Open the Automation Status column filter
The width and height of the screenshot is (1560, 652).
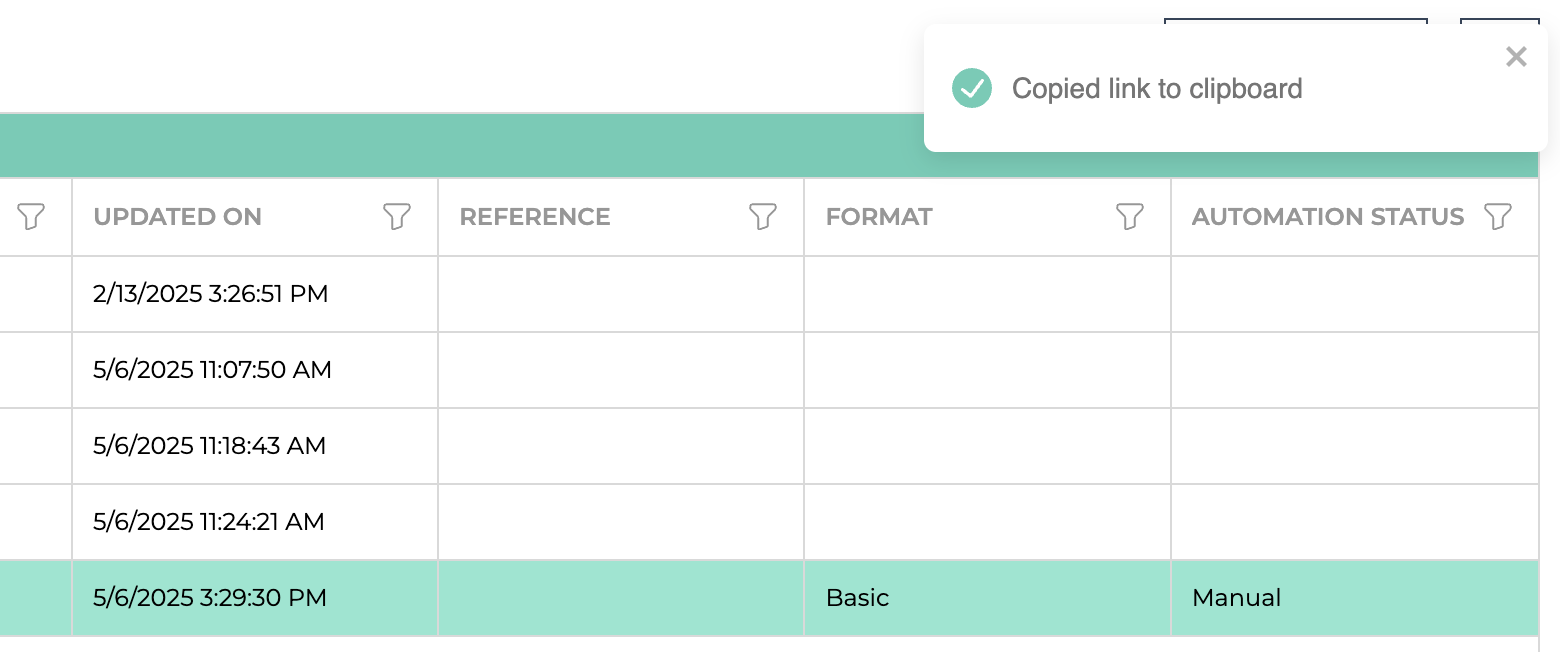tap(1497, 216)
